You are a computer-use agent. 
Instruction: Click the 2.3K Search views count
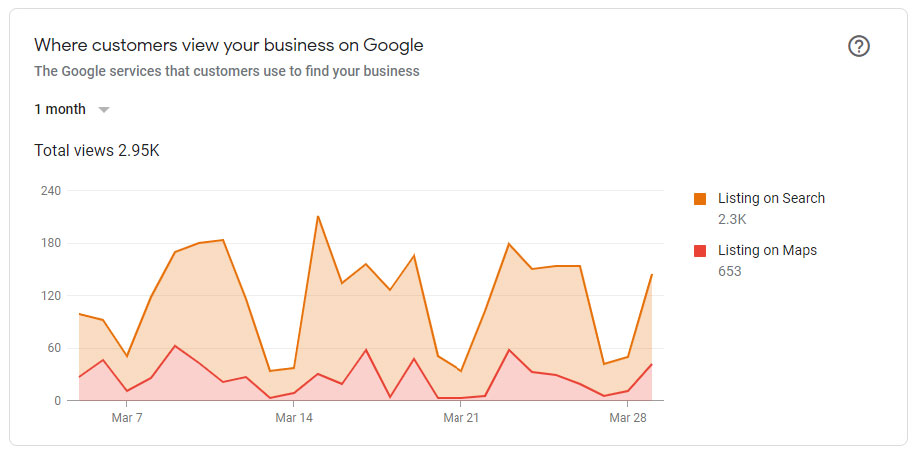[732, 219]
